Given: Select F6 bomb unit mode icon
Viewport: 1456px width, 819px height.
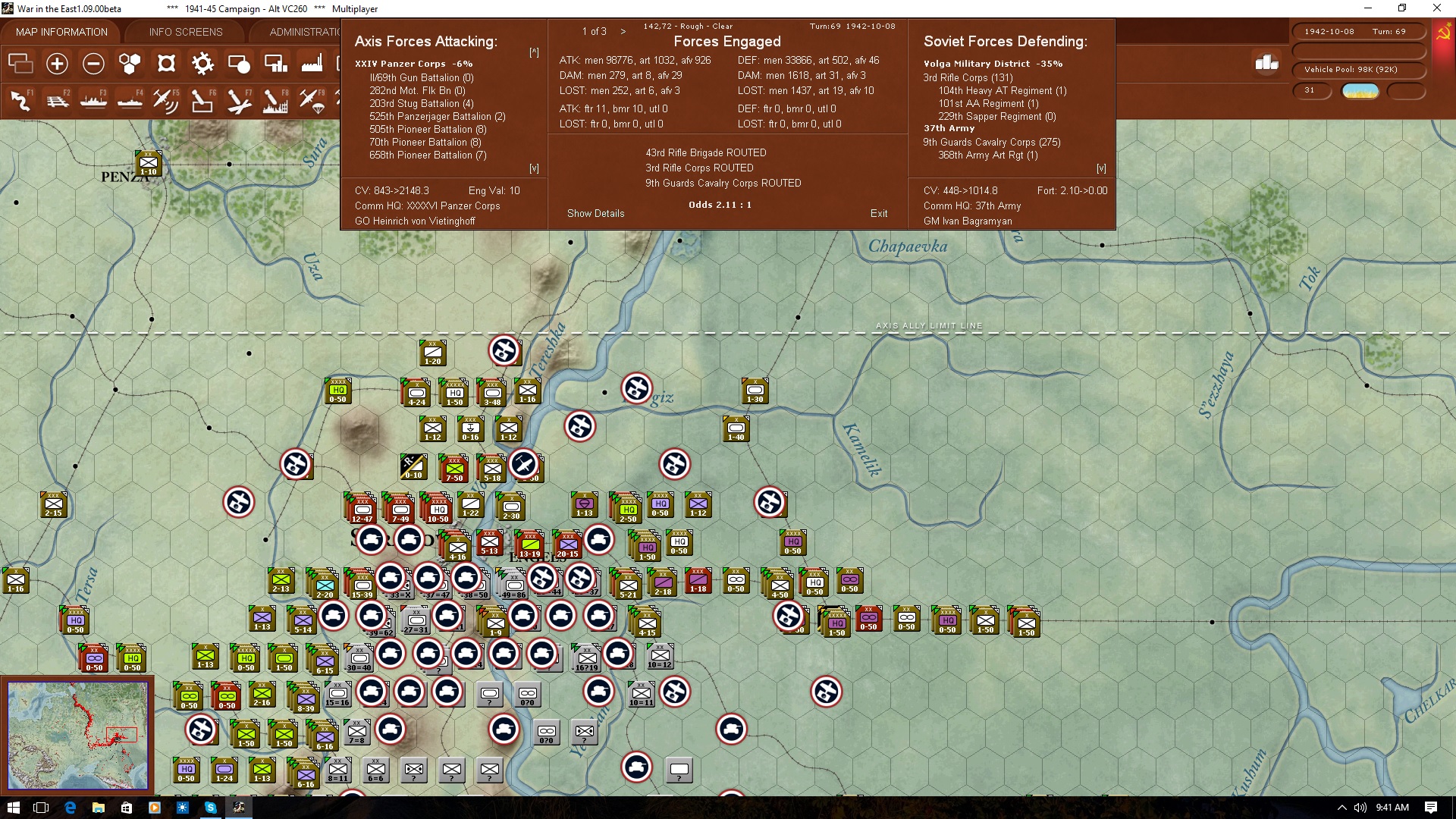Looking at the screenshot, I should tap(202, 100).
